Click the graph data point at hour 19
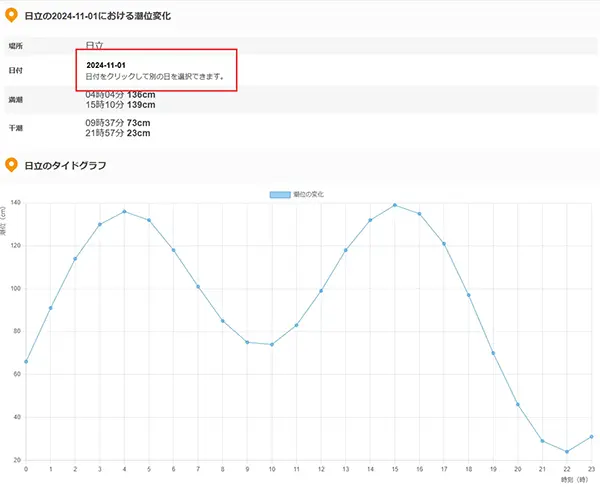This screenshot has height=487, width=600. (493, 353)
